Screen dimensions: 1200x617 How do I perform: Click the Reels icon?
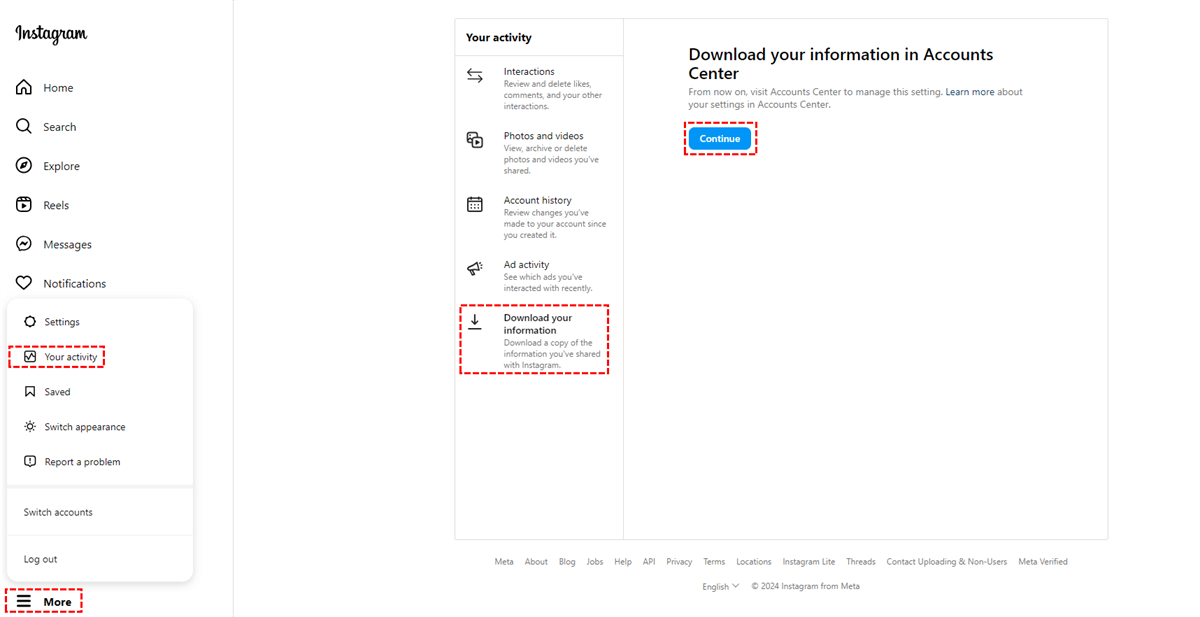[x=24, y=204]
